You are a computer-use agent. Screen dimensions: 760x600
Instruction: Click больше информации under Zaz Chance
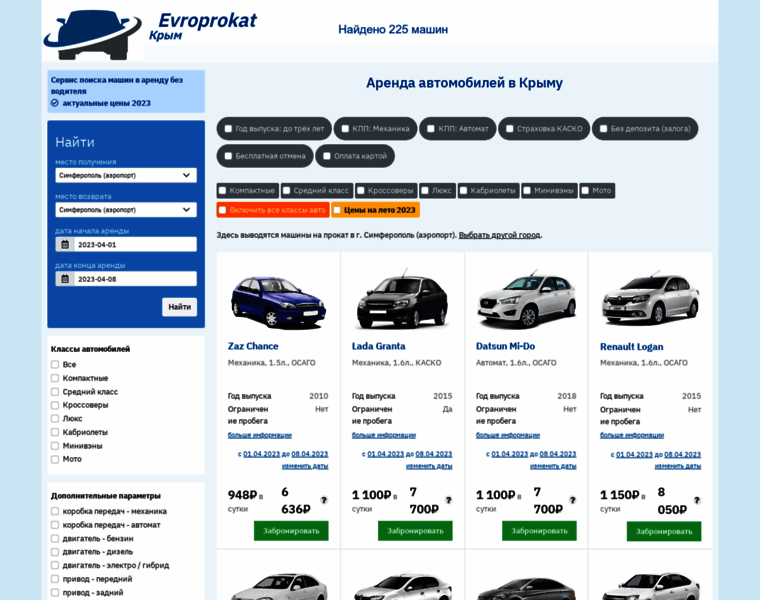click(x=260, y=435)
